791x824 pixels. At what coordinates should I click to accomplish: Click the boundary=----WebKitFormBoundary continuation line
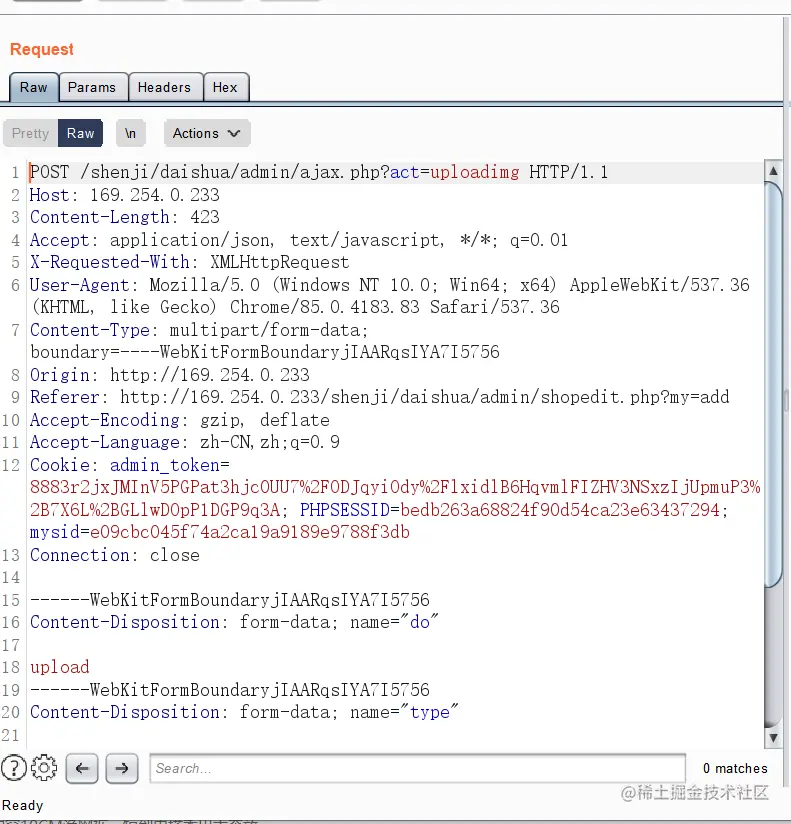point(264,352)
